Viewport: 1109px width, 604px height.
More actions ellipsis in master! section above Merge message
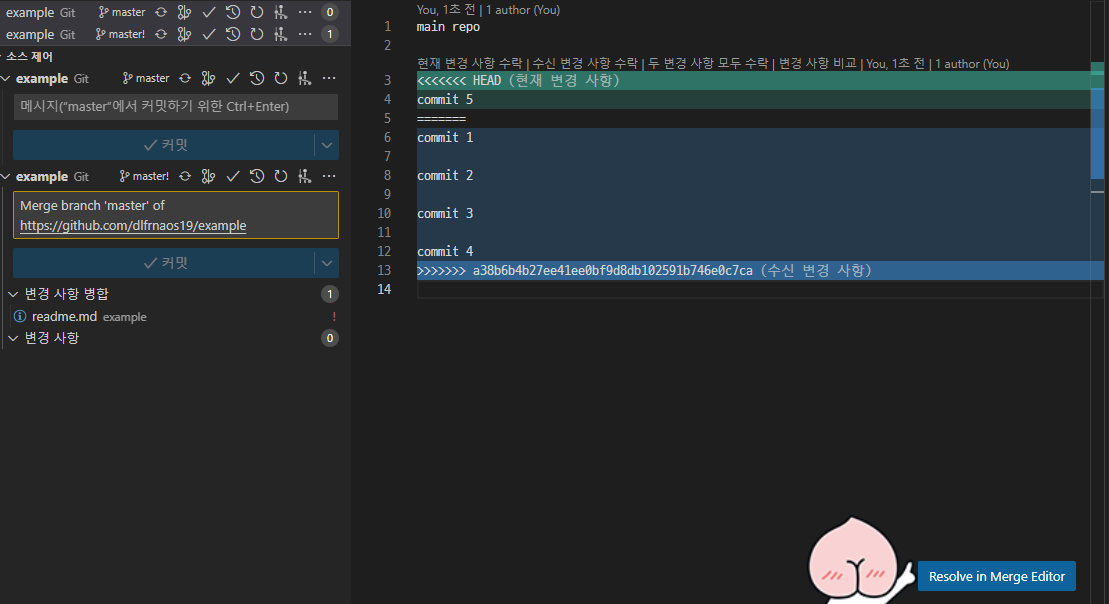329,176
